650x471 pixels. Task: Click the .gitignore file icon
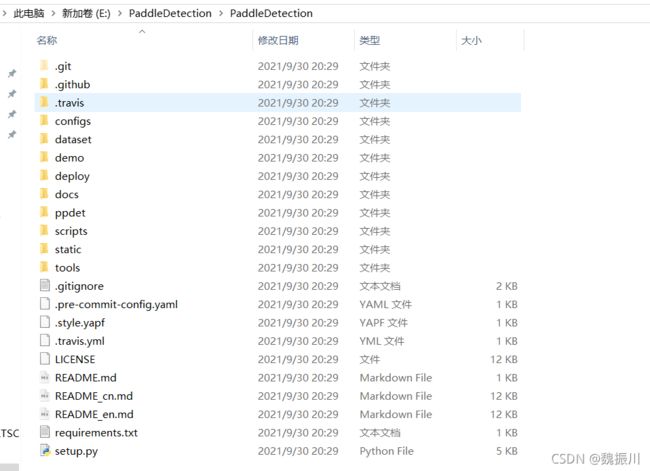[x=45, y=285]
